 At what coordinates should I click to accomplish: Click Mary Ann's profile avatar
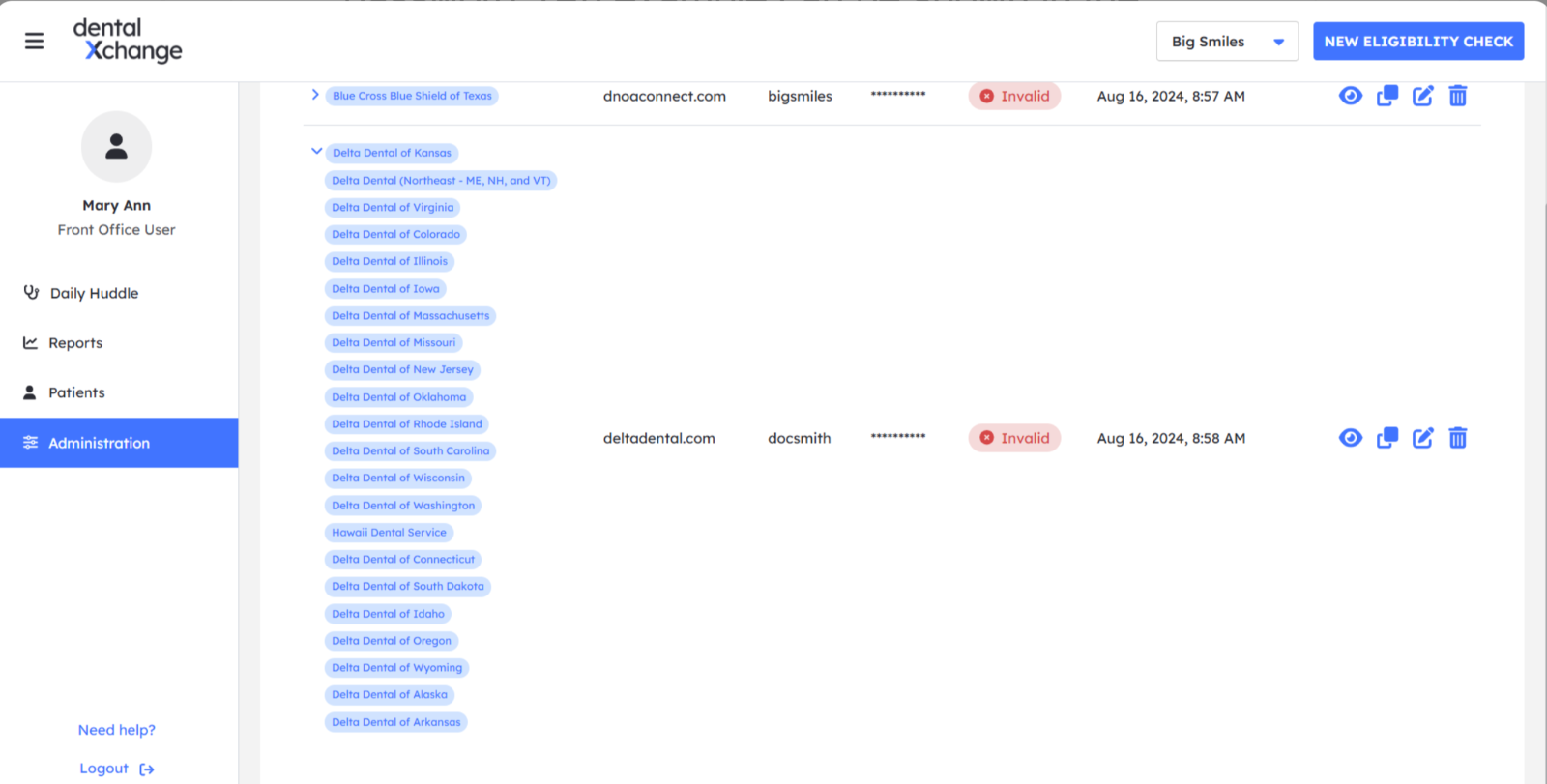click(116, 146)
